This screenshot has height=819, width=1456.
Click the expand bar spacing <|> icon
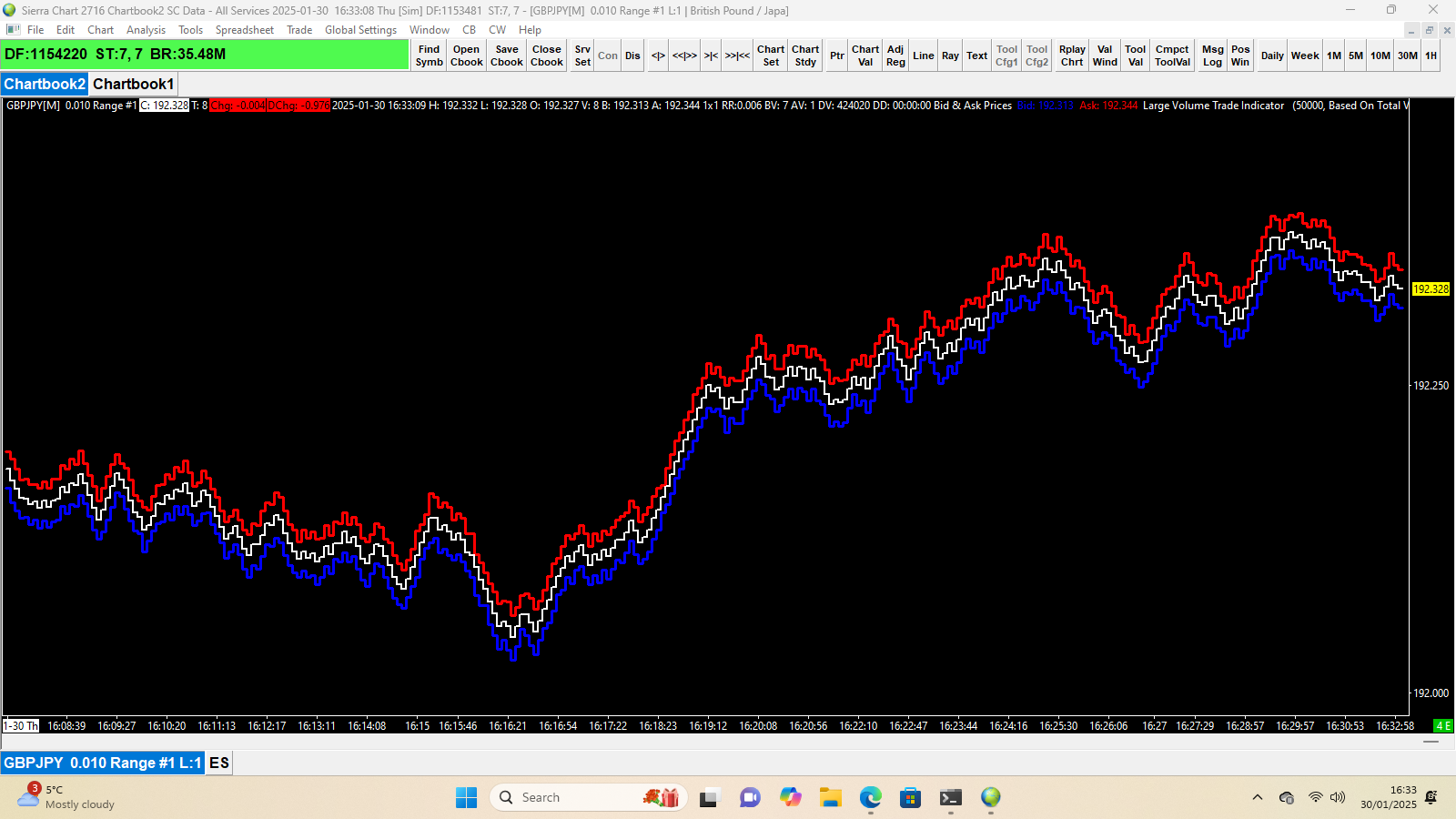pos(658,56)
